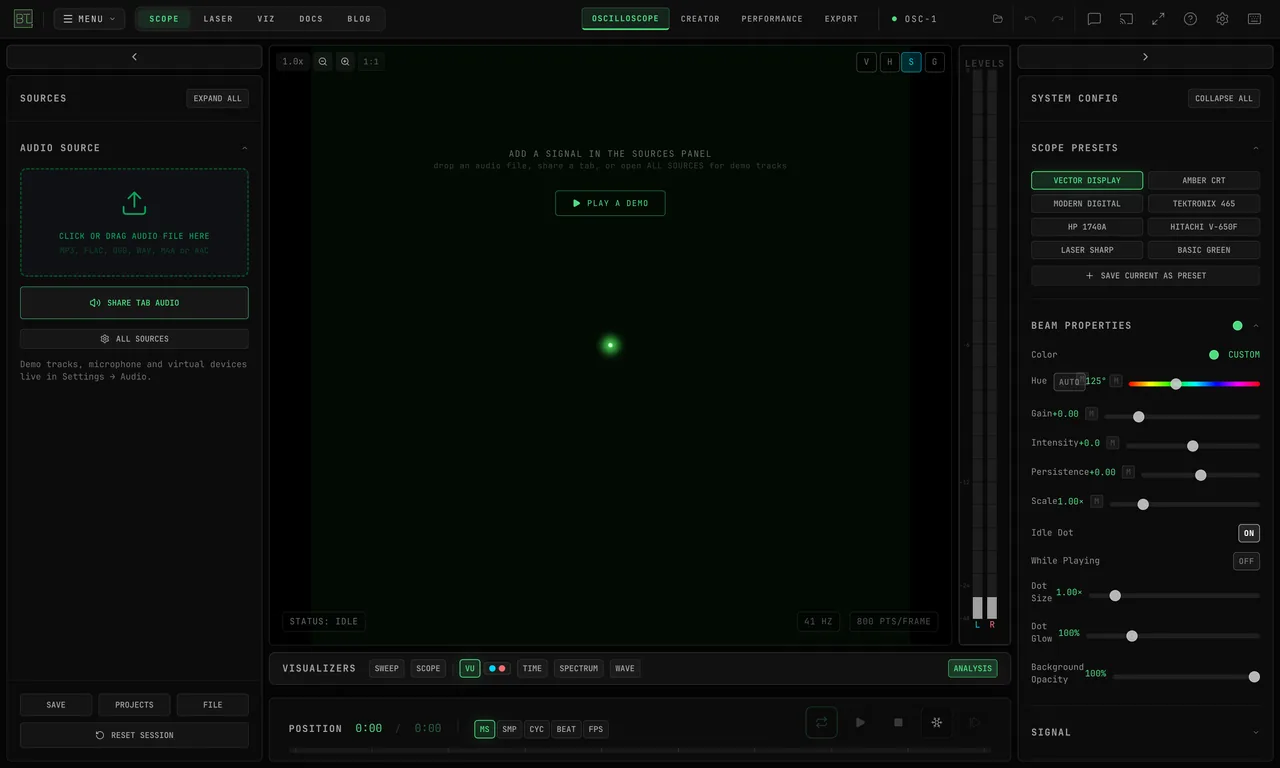Click the audio upload drop zone

(x=134, y=222)
